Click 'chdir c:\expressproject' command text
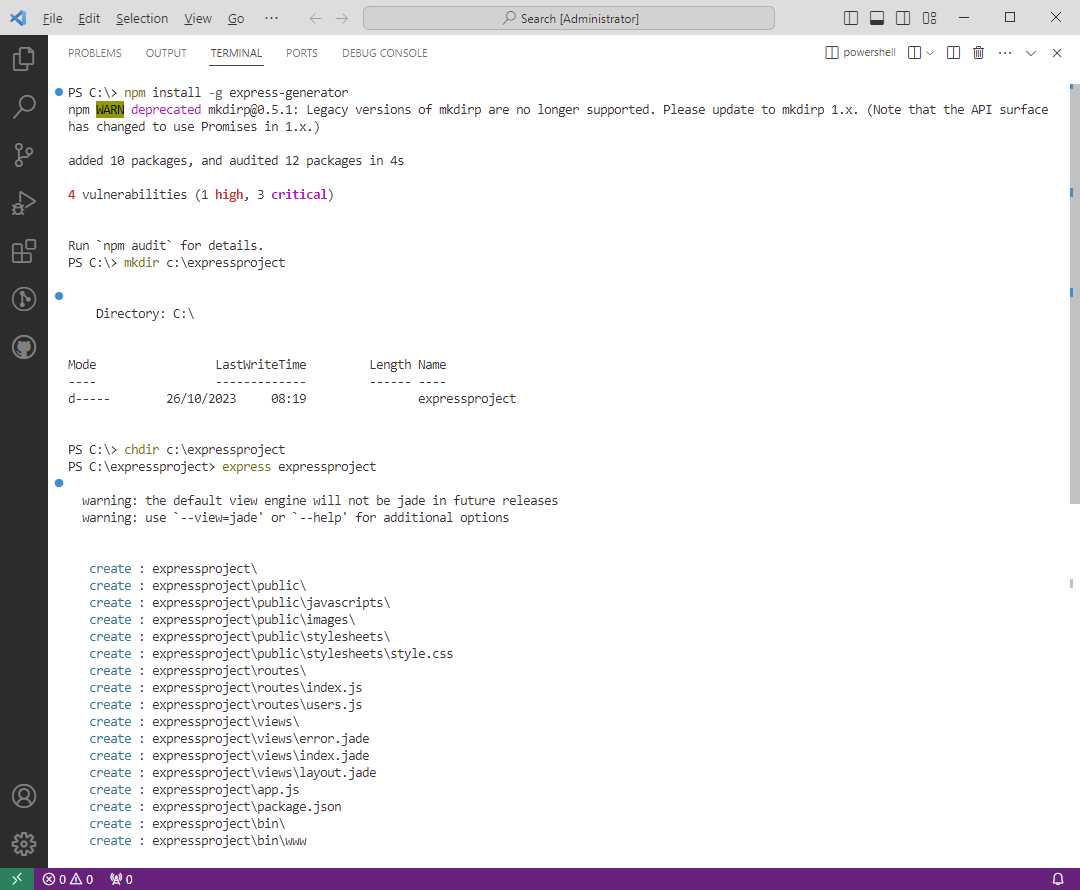 205,450
